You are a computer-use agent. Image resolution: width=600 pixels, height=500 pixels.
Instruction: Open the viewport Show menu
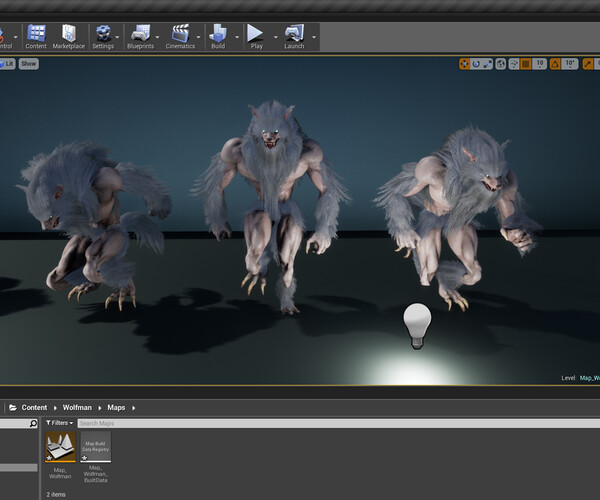[29, 64]
